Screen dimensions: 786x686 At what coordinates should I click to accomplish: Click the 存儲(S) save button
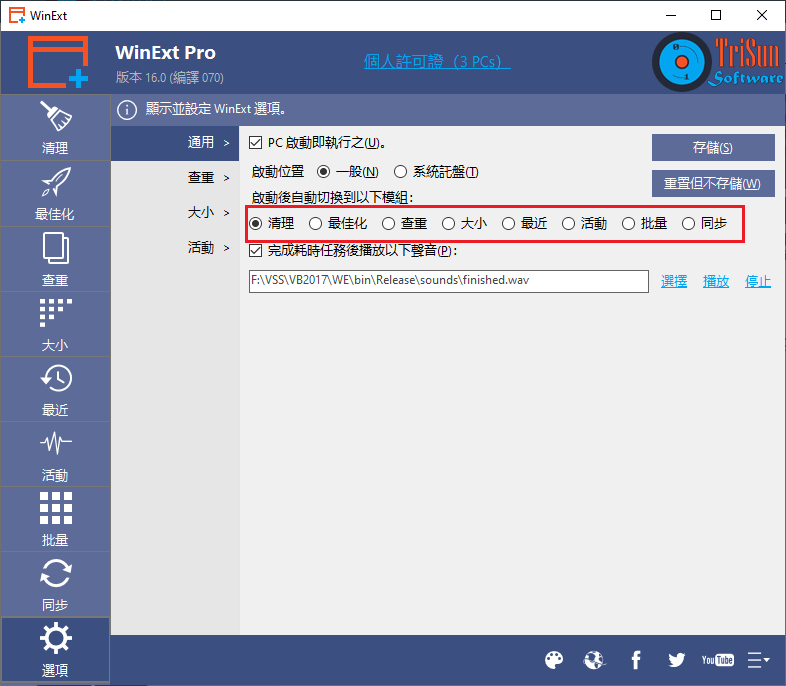(713, 148)
